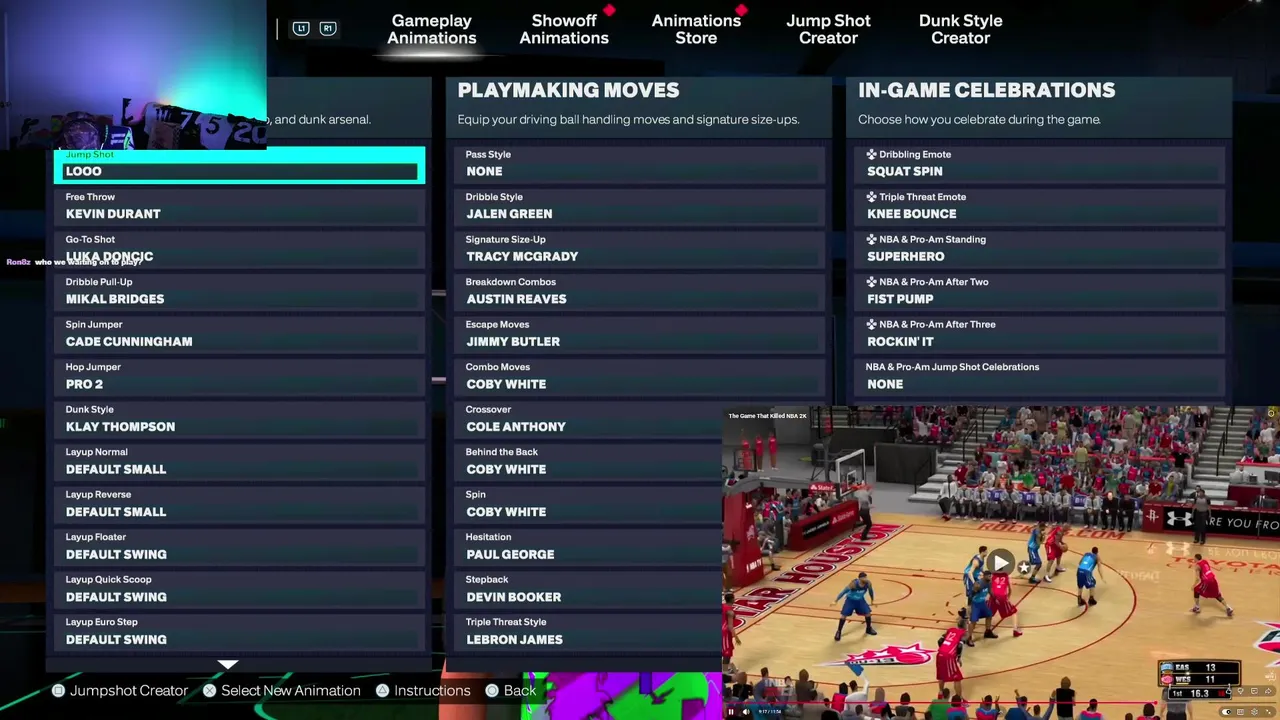Viewport: 1280px width, 720px height.
Task: Select the Combo Moves Coby White row
Action: tap(640, 376)
